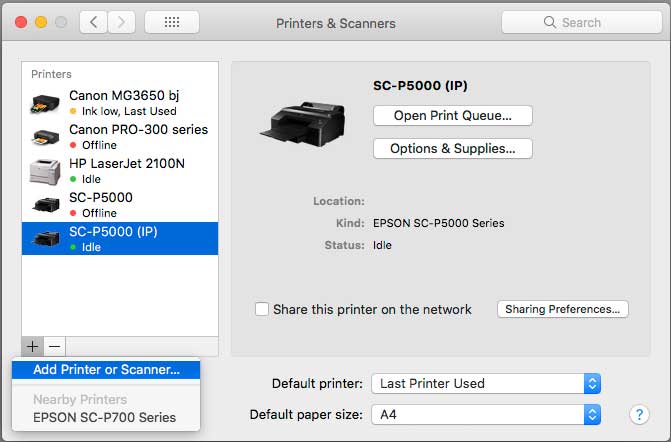This screenshot has width=671, height=442.
Task: Open Sharing Preferences
Action: click(563, 309)
